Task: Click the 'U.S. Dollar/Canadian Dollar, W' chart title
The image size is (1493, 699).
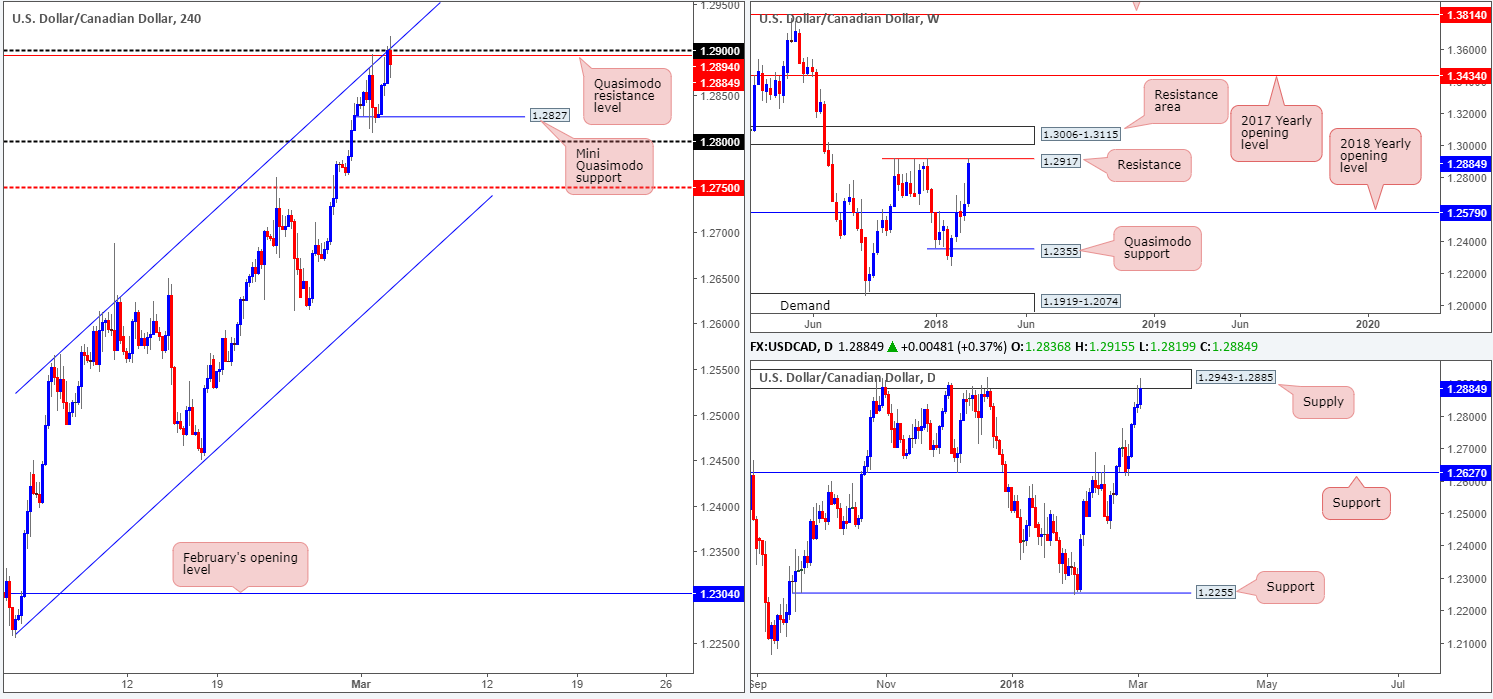Action: point(850,18)
